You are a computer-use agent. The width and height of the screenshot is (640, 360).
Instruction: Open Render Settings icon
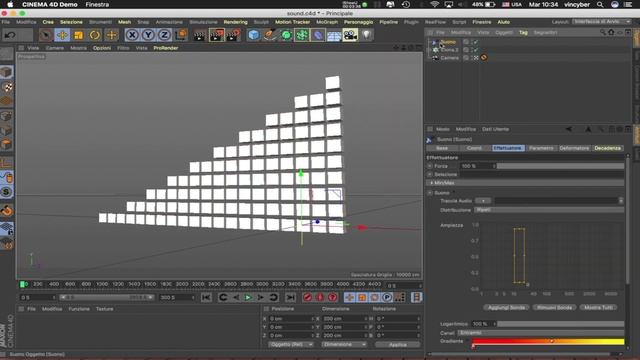point(233,36)
